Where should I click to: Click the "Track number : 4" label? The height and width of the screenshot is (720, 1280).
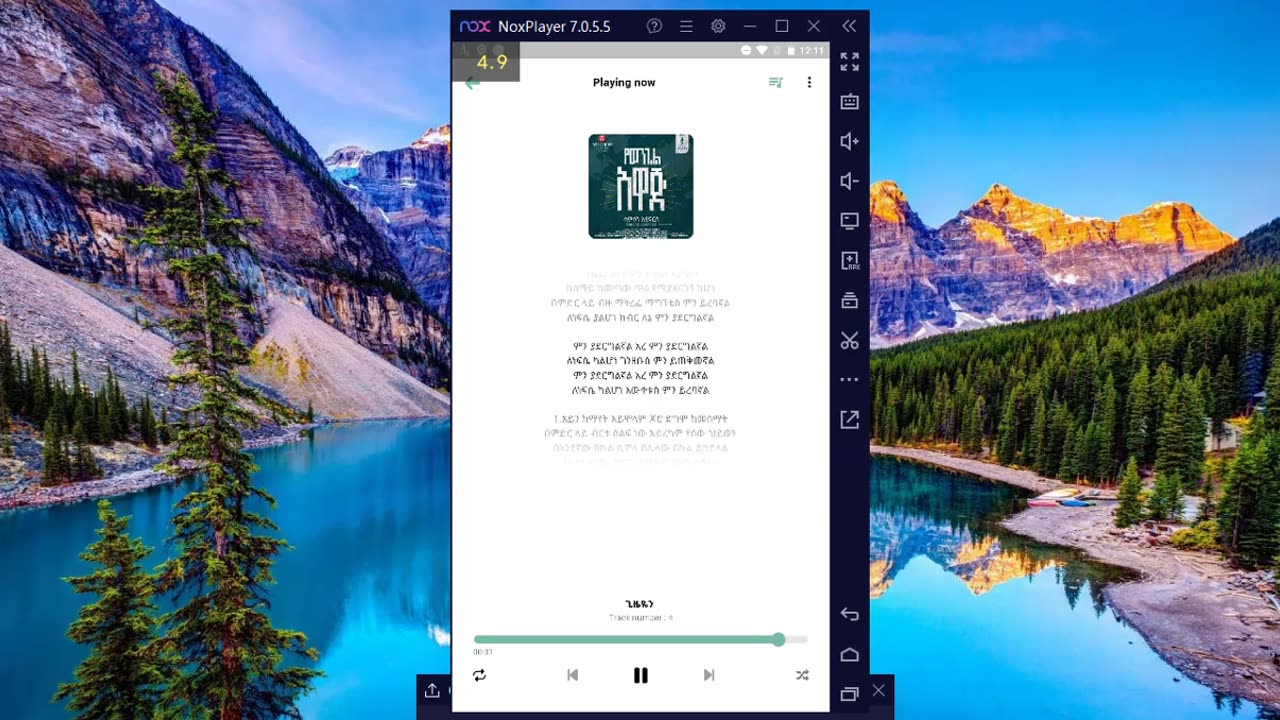coord(641,618)
